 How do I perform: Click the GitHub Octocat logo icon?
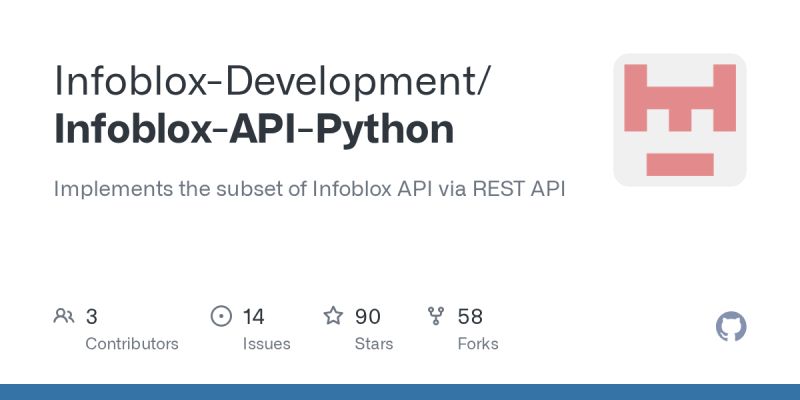click(x=731, y=327)
